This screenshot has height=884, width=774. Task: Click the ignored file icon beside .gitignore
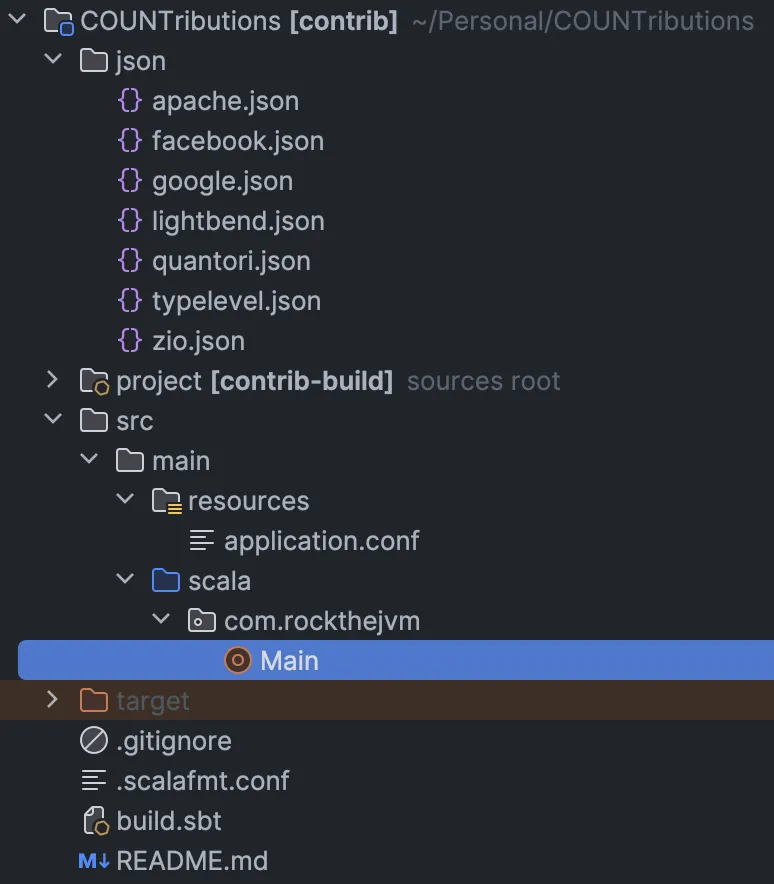pyautogui.click(x=94, y=740)
